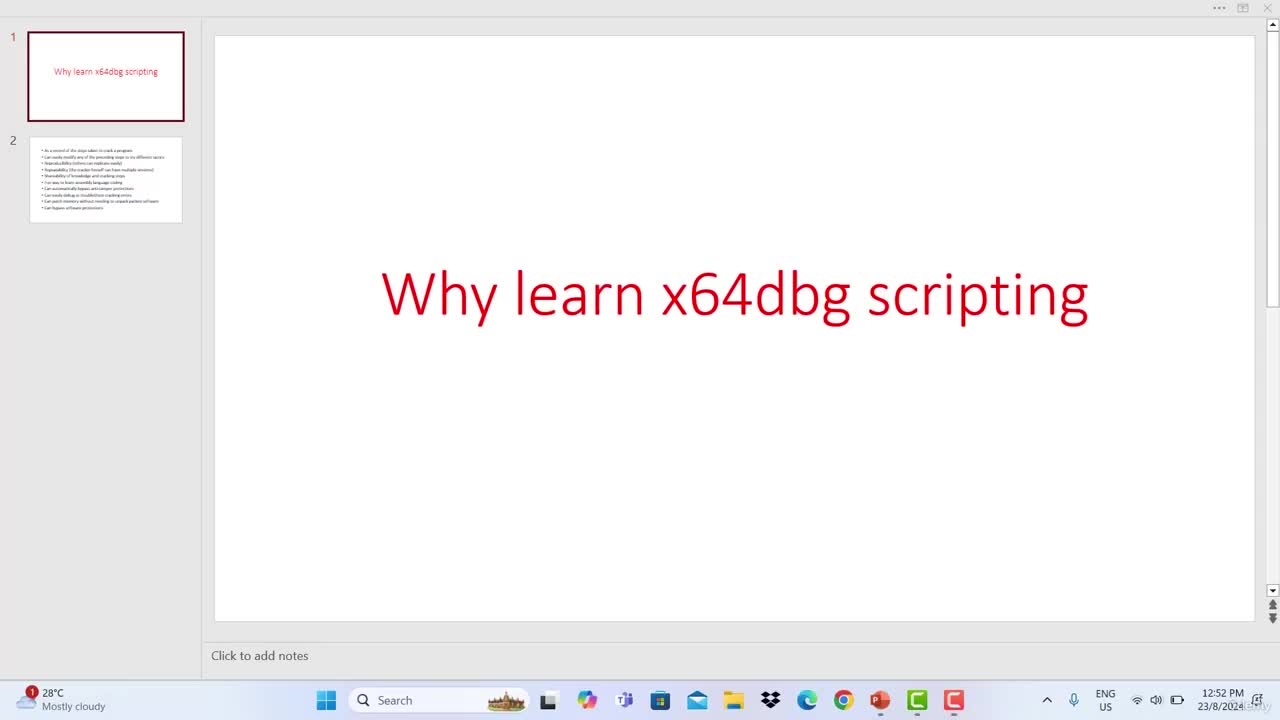Open the PowerPoint icon in the taskbar
Screen dimensions: 1280x720
880,700
